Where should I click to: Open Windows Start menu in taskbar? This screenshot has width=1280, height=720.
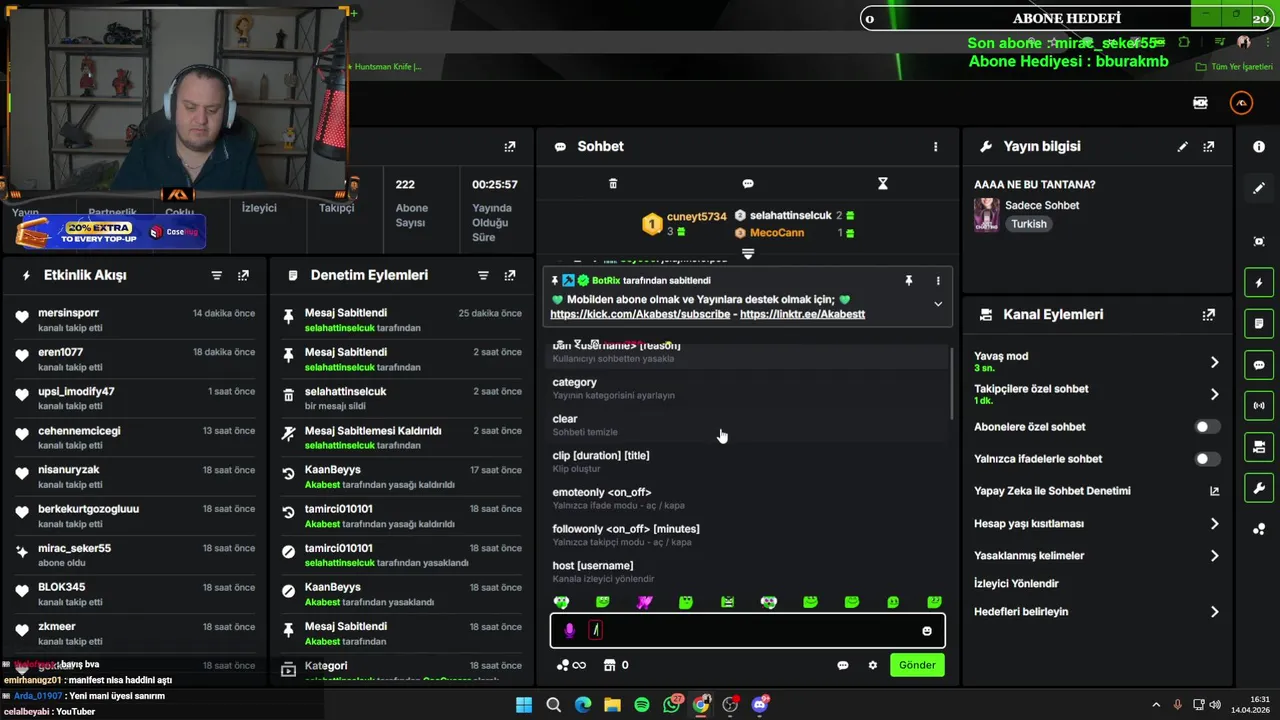524,705
